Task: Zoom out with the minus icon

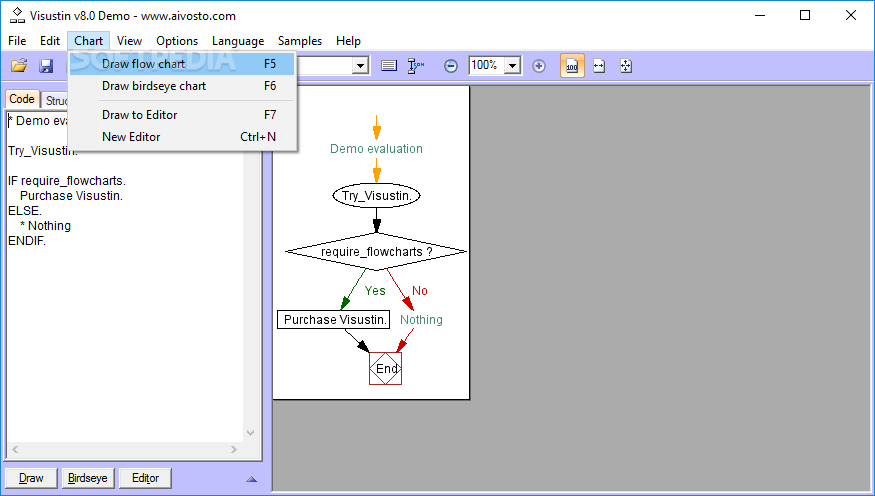Action: coord(451,66)
